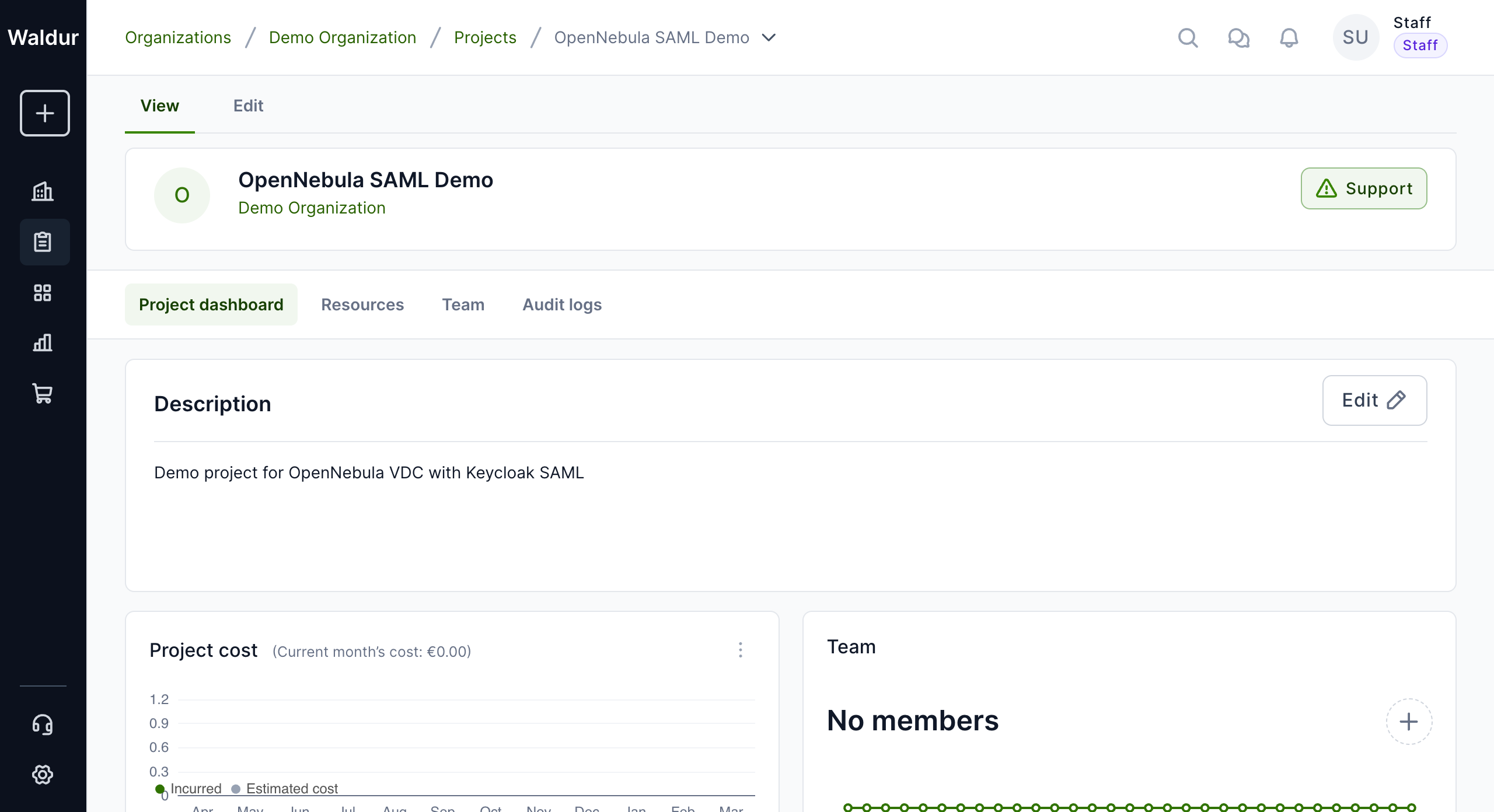
Task: Open Reporting bar chart icon in sidebar
Action: (x=43, y=343)
